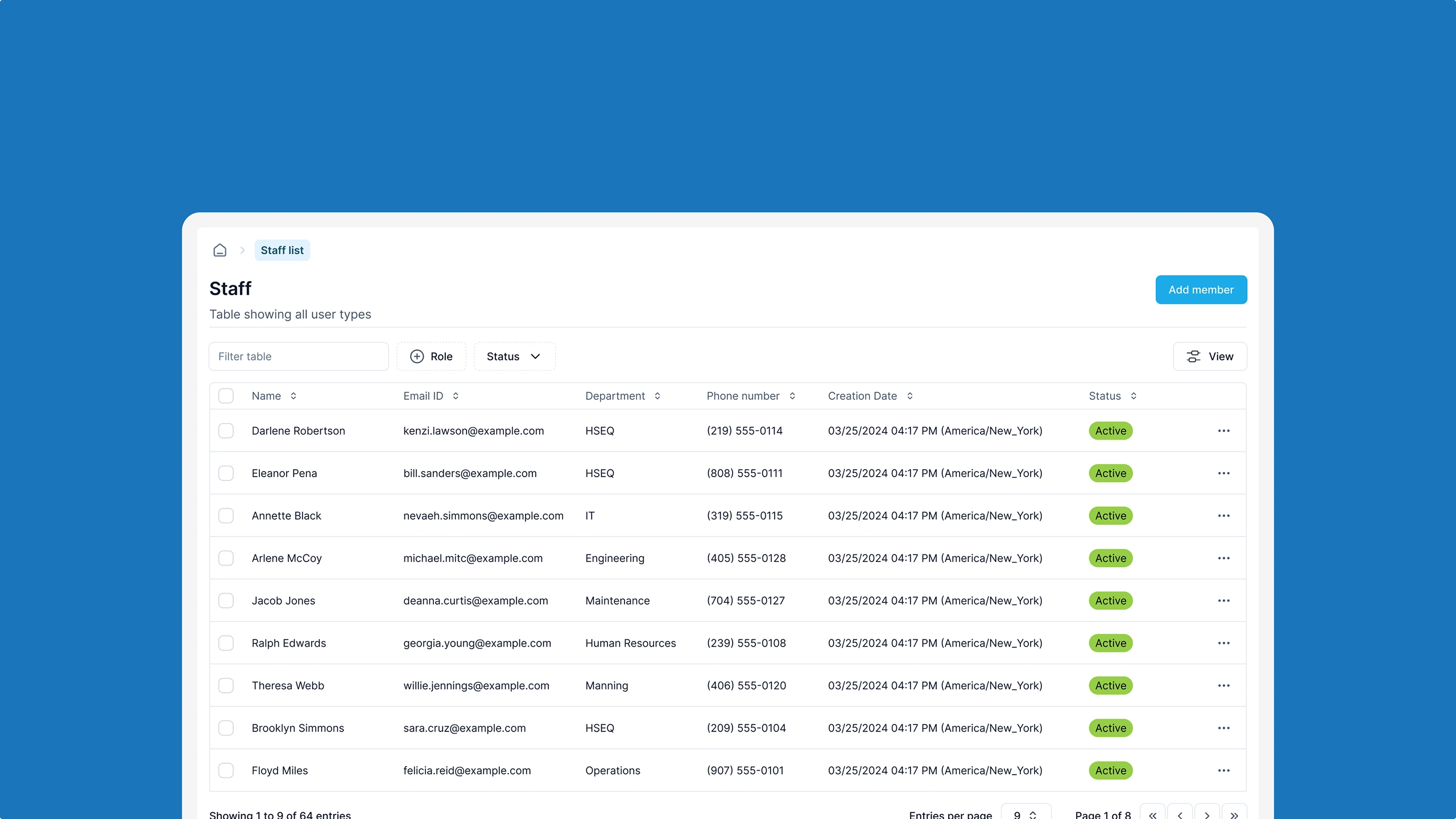Image resolution: width=1456 pixels, height=819 pixels.
Task: Click the home breadcrumb icon
Action: pos(220,250)
